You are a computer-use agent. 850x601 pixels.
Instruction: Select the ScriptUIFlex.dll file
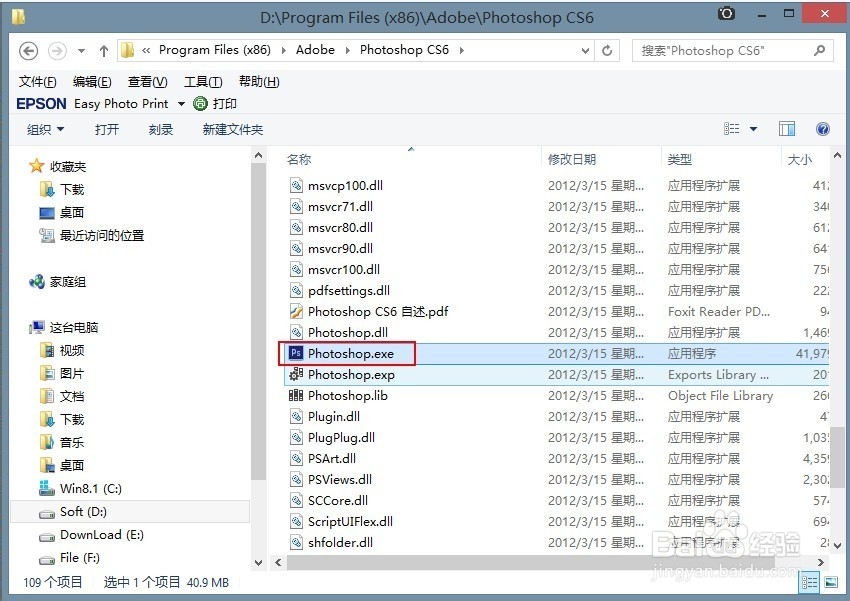pyautogui.click(x=350, y=521)
